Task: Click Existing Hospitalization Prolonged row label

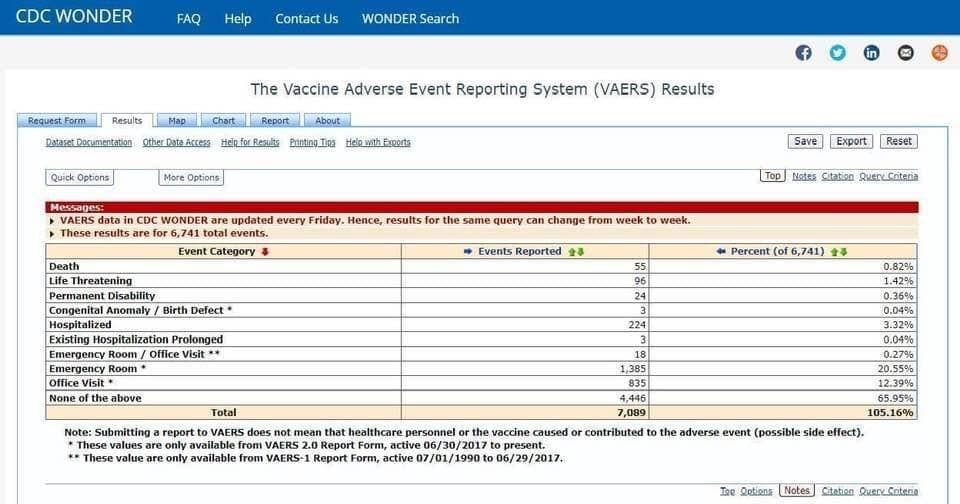Action: pyautogui.click(x=136, y=340)
